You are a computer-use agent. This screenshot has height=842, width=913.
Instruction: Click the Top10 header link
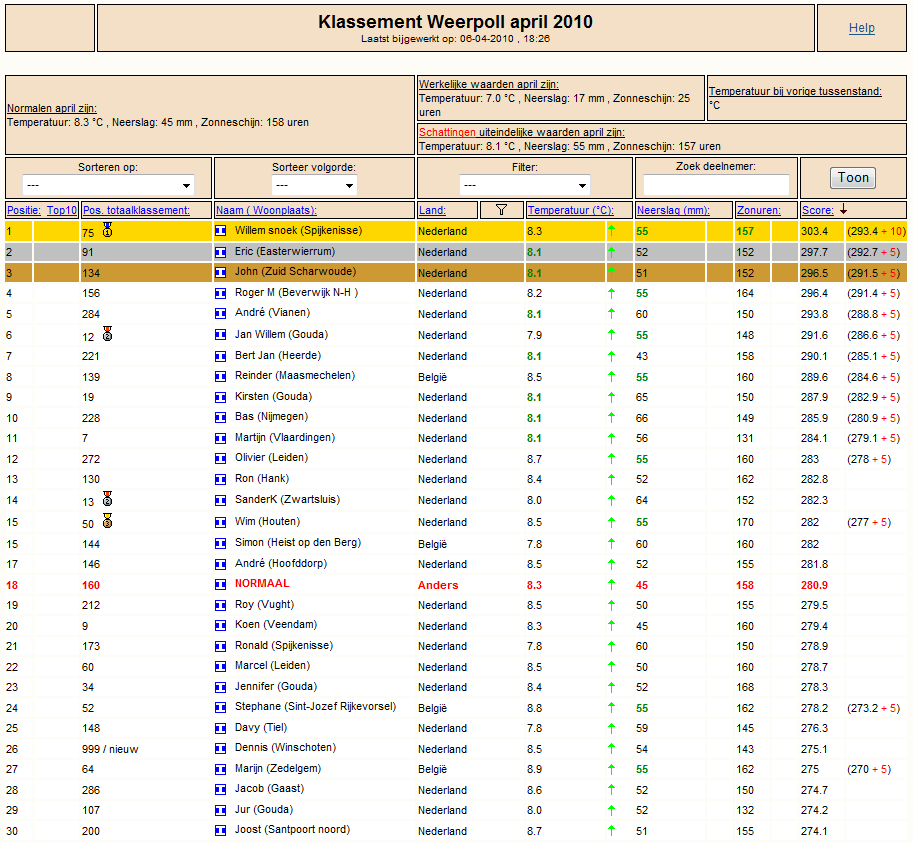pos(62,210)
